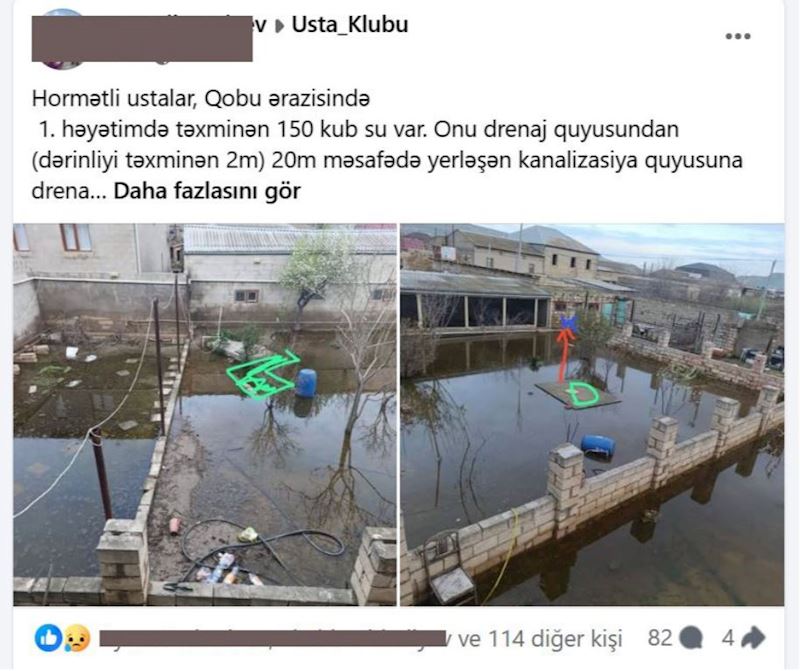Click the blue barrel in the left photo
The image size is (800, 671).
point(306,383)
